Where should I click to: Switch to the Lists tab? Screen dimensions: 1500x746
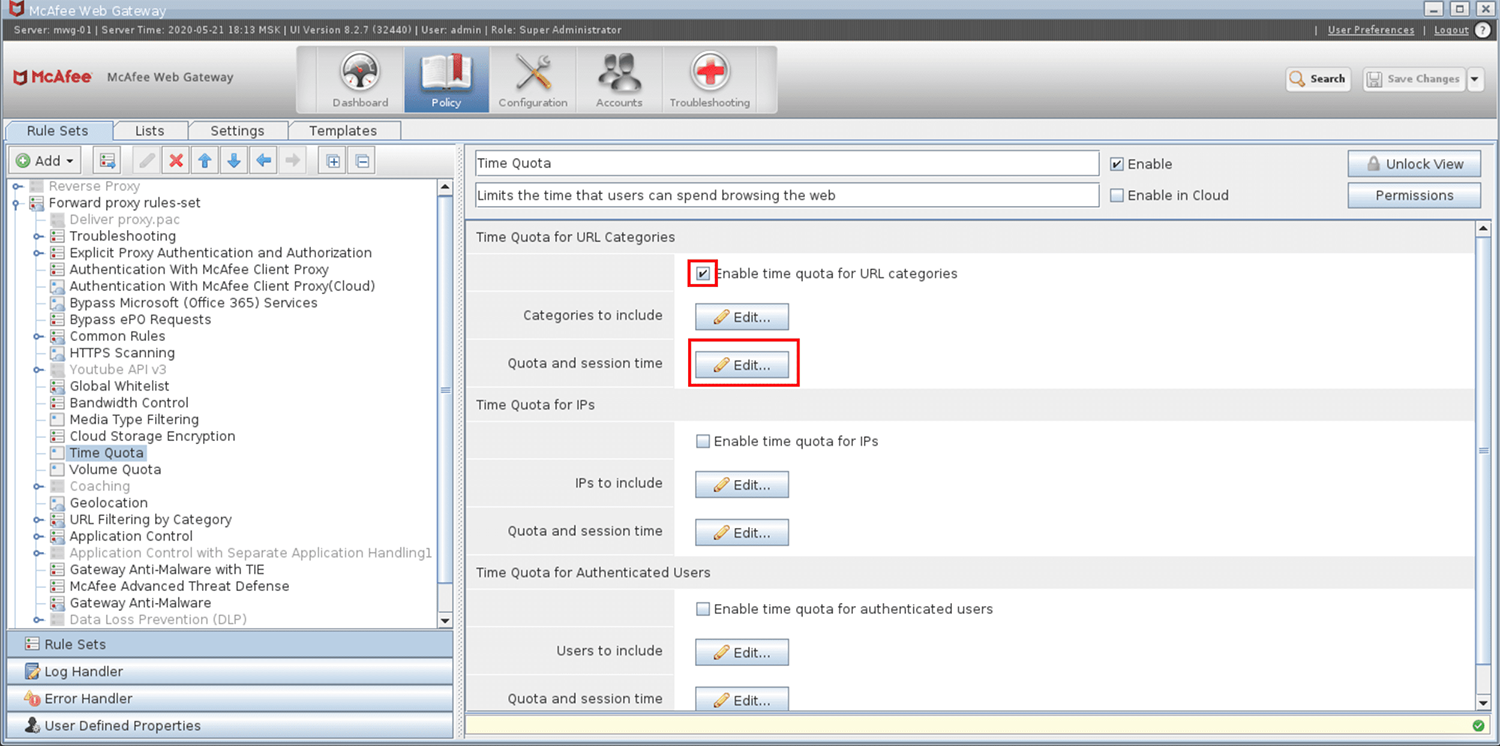click(x=149, y=131)
